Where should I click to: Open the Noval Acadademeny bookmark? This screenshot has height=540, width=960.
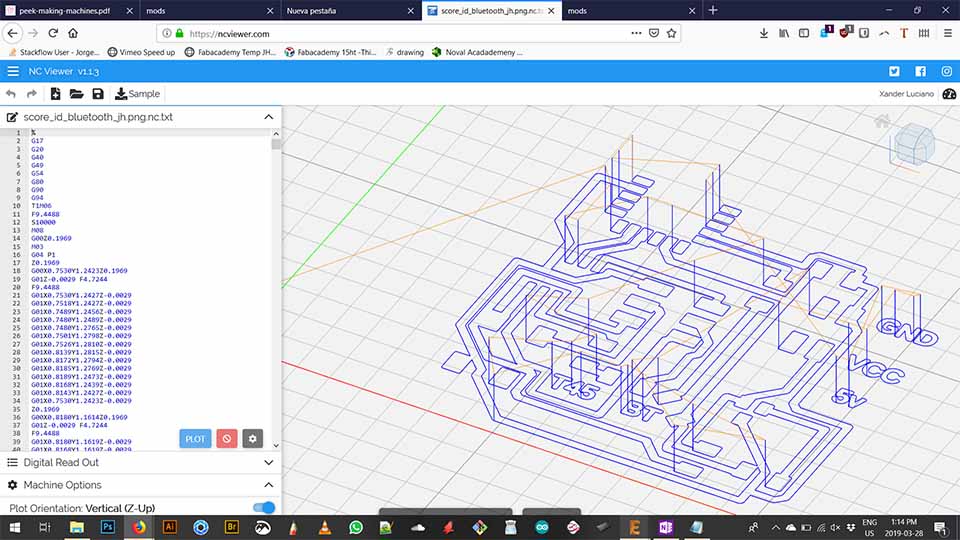pos(478,52)
